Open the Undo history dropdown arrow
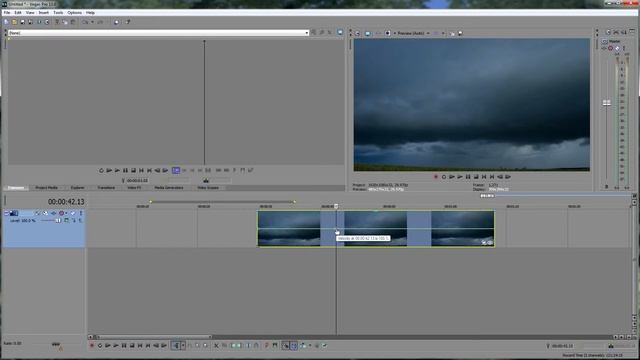640x360 pixels. click(x=92, y=22)
